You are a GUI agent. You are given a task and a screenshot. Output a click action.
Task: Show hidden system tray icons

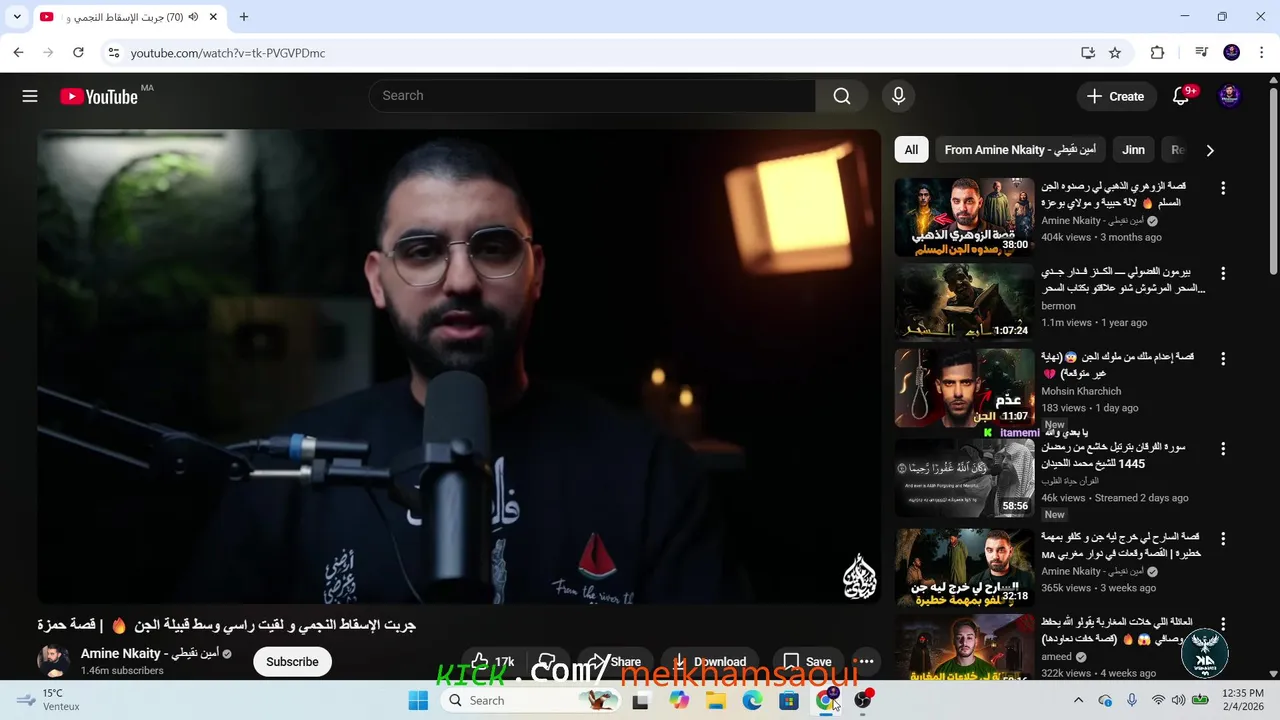pyautogui.click(x=1078, y=701)
